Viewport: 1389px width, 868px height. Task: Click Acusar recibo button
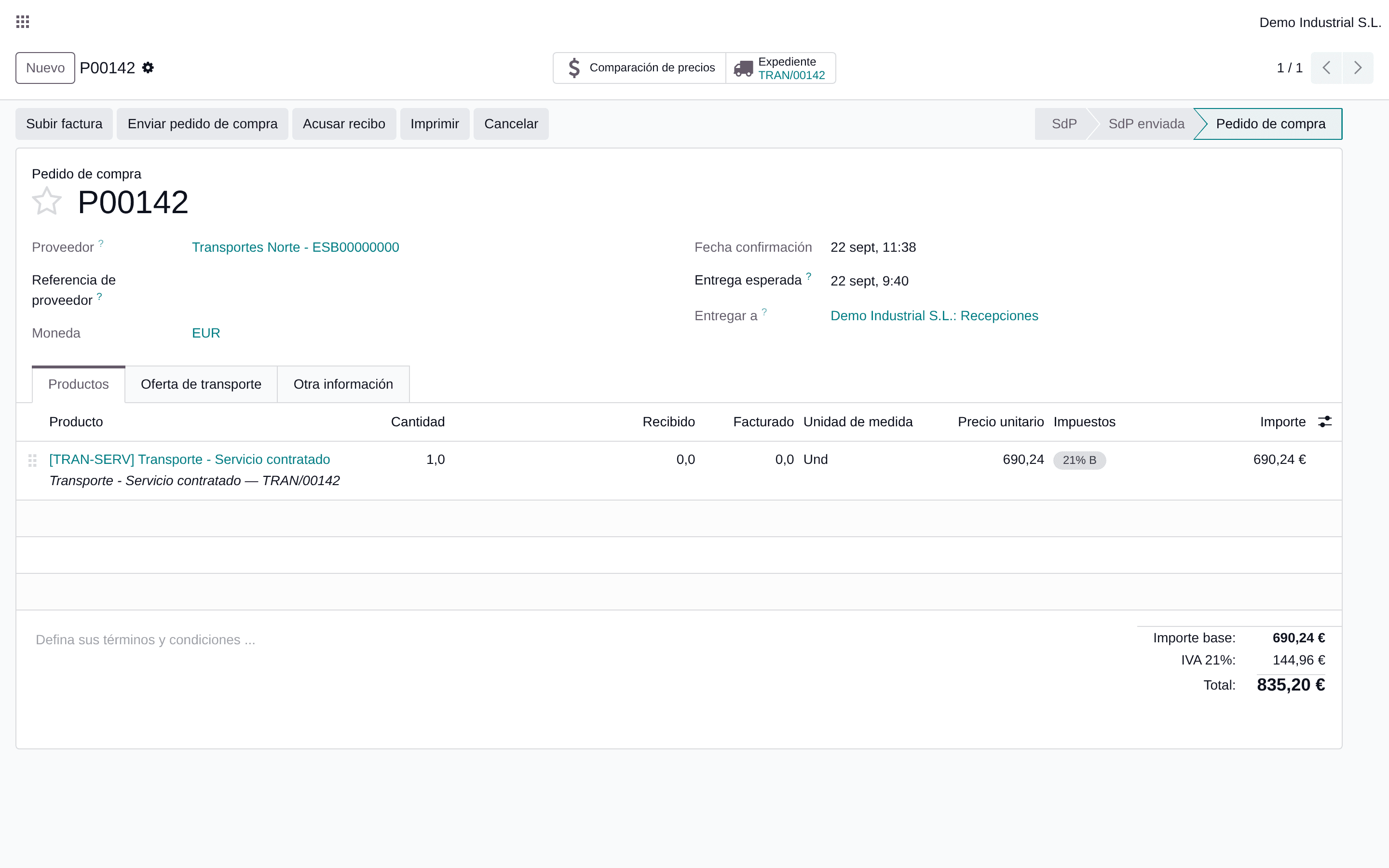point(344,124)
